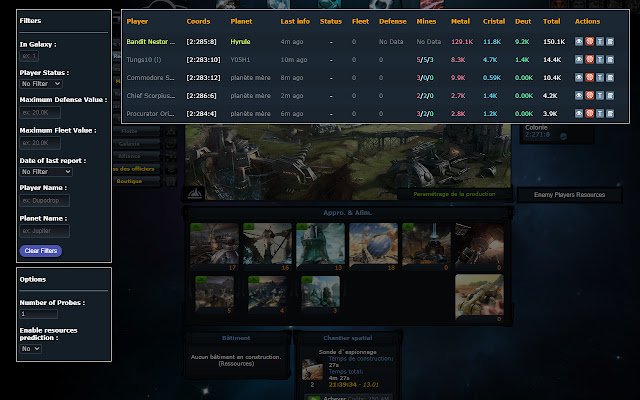Viewport: 640px width, 400px height.
Task: Open the Player Status filter dropdown
Action: point(41,83)
